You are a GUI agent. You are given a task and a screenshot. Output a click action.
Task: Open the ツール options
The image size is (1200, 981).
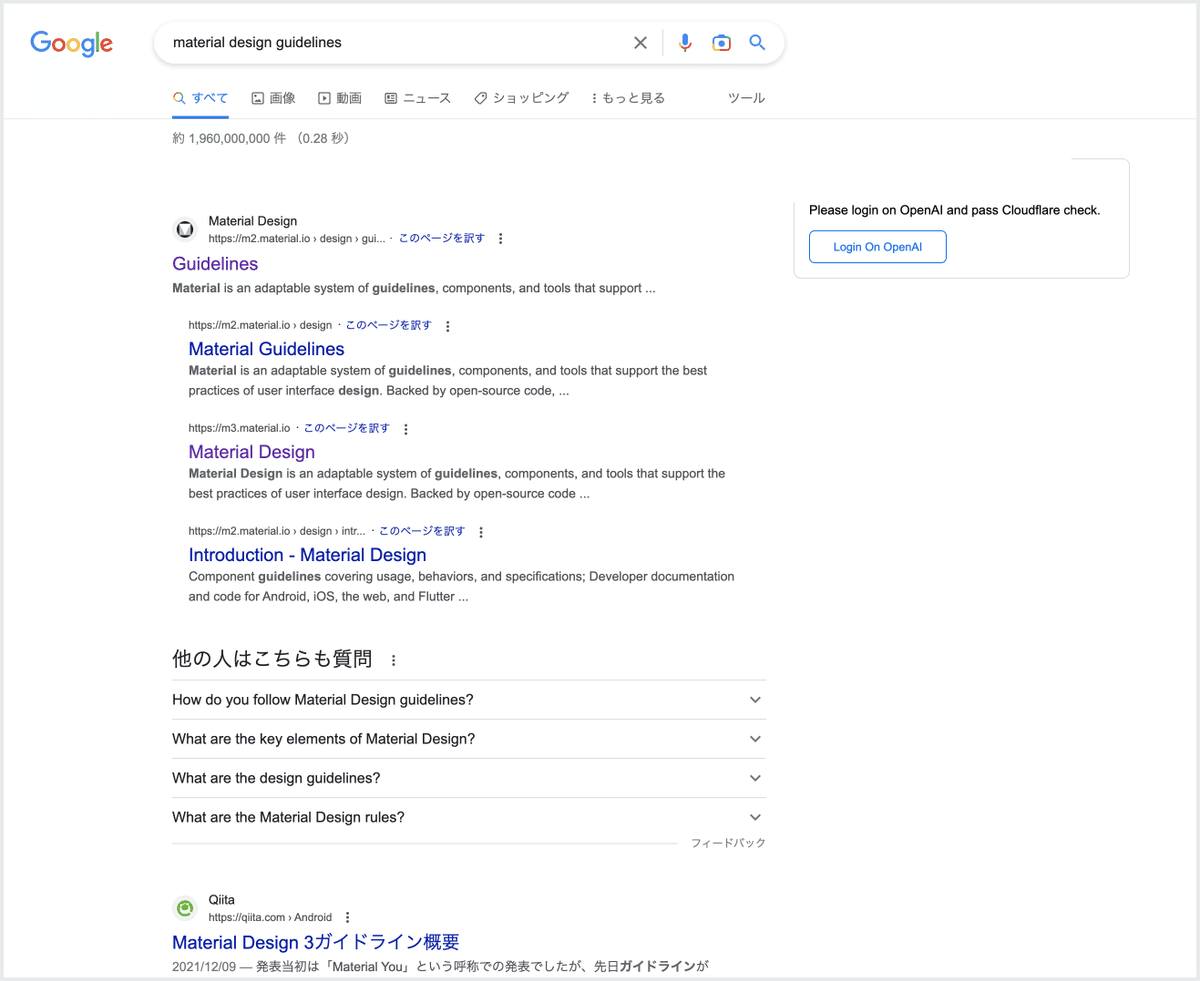(746, 98)
